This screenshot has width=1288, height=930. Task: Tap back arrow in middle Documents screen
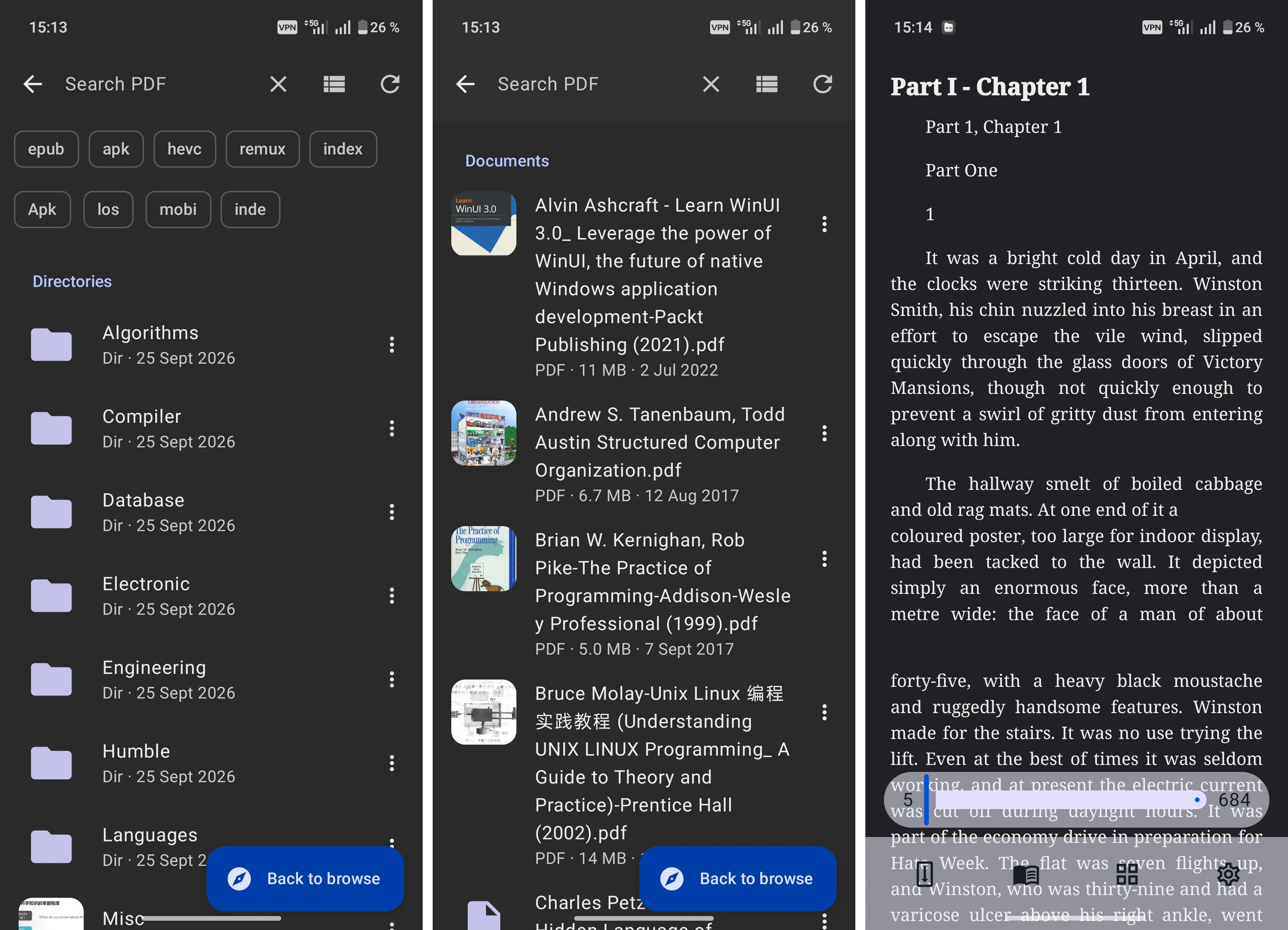pyautogui.click(x=466, y=84)
